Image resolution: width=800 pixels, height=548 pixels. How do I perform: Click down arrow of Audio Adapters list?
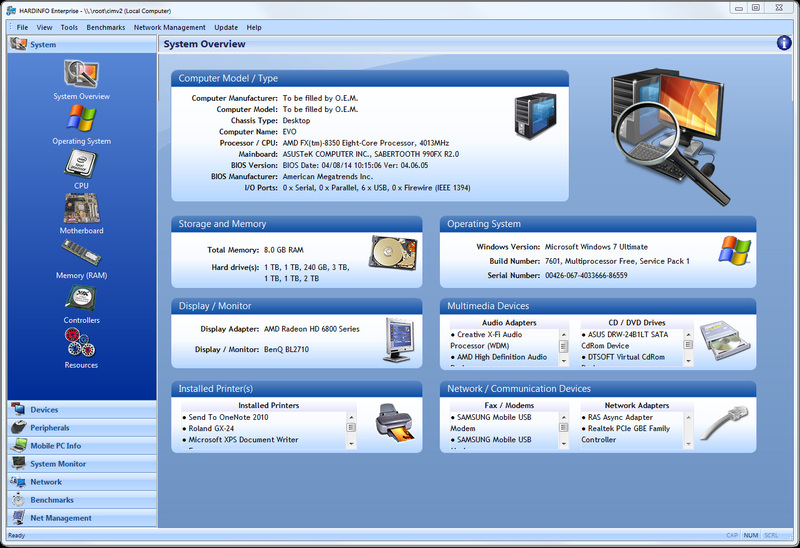pos(564,361)
